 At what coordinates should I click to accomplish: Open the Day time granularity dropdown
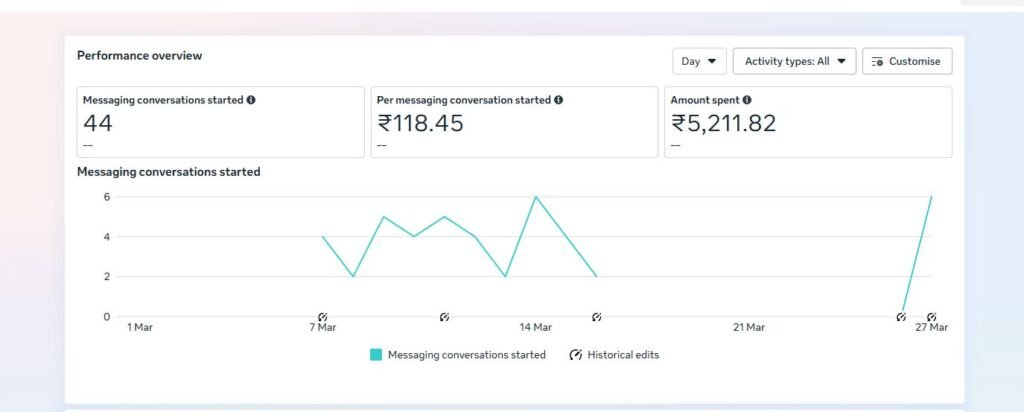click(x=699, y=61)
